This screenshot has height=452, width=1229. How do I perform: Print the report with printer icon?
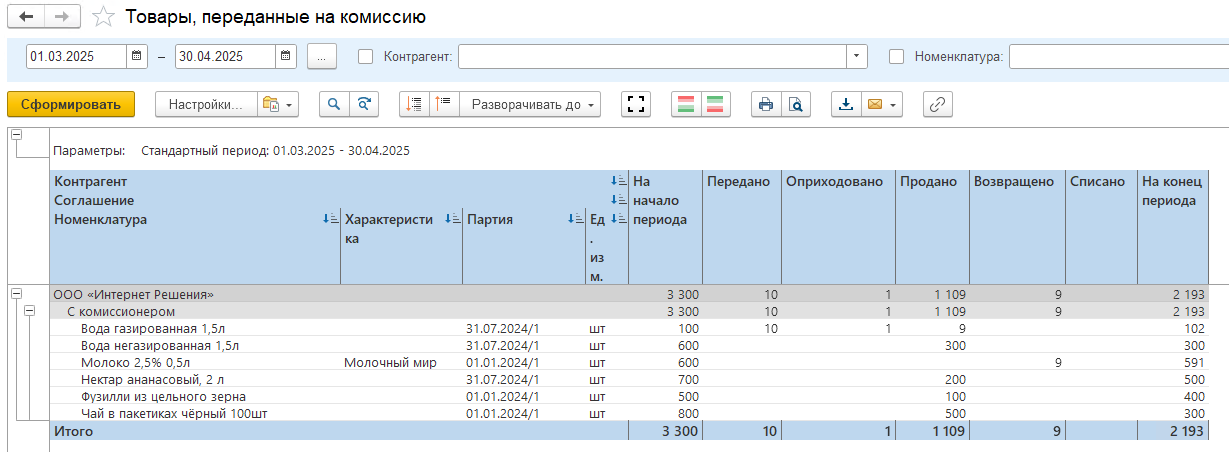pyautogui.click(x=766, y=104)
